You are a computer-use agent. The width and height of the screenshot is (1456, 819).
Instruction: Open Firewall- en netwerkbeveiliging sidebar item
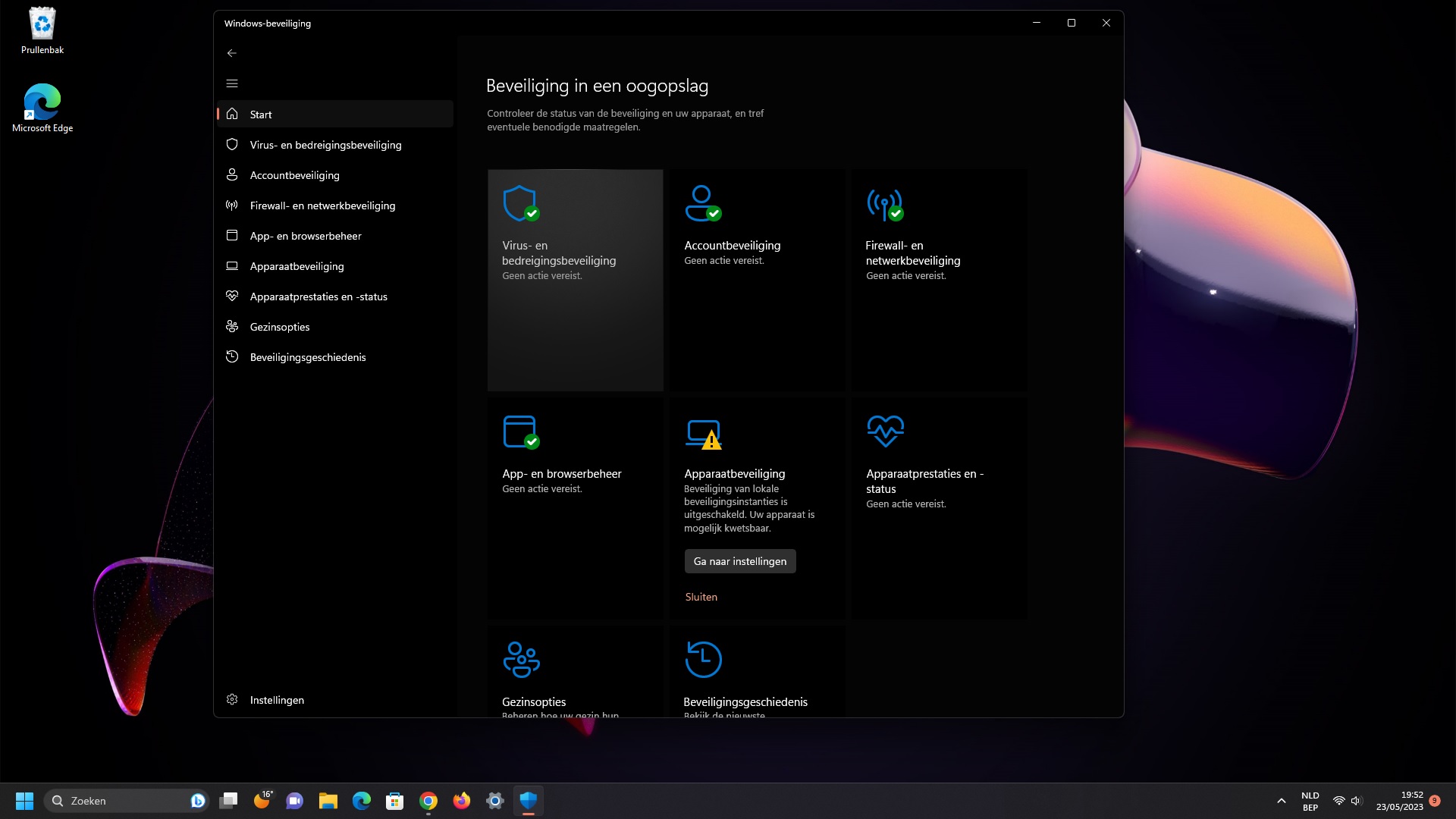pos(335,205)
